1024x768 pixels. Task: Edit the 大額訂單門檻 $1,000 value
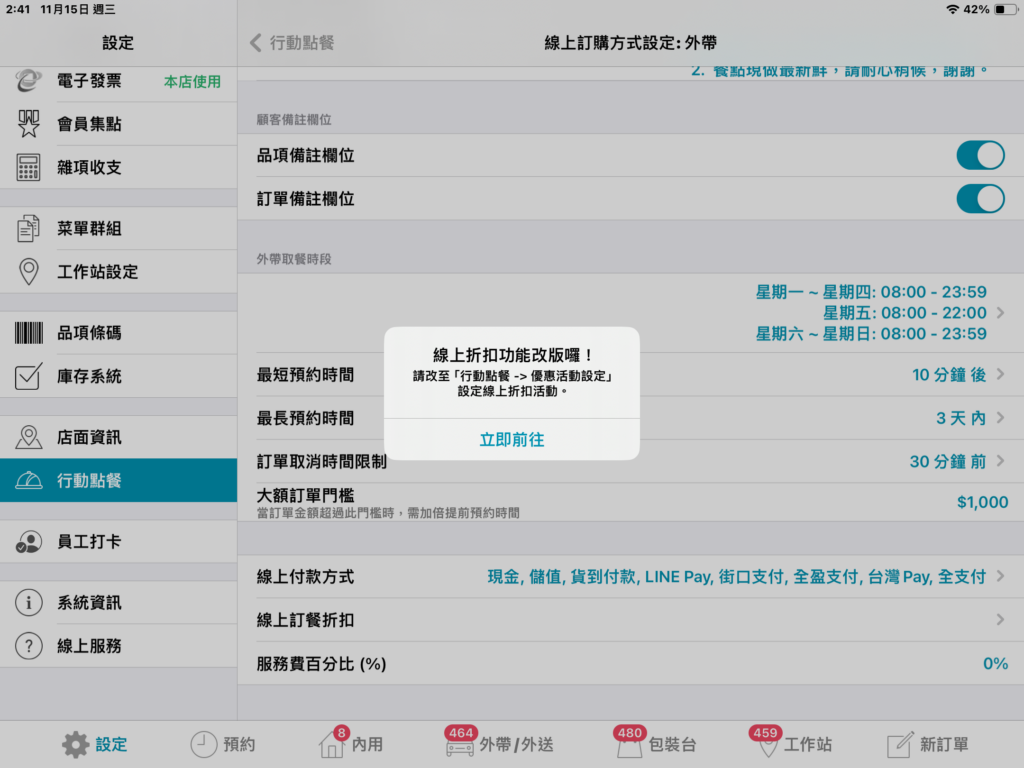click(982, 502)
